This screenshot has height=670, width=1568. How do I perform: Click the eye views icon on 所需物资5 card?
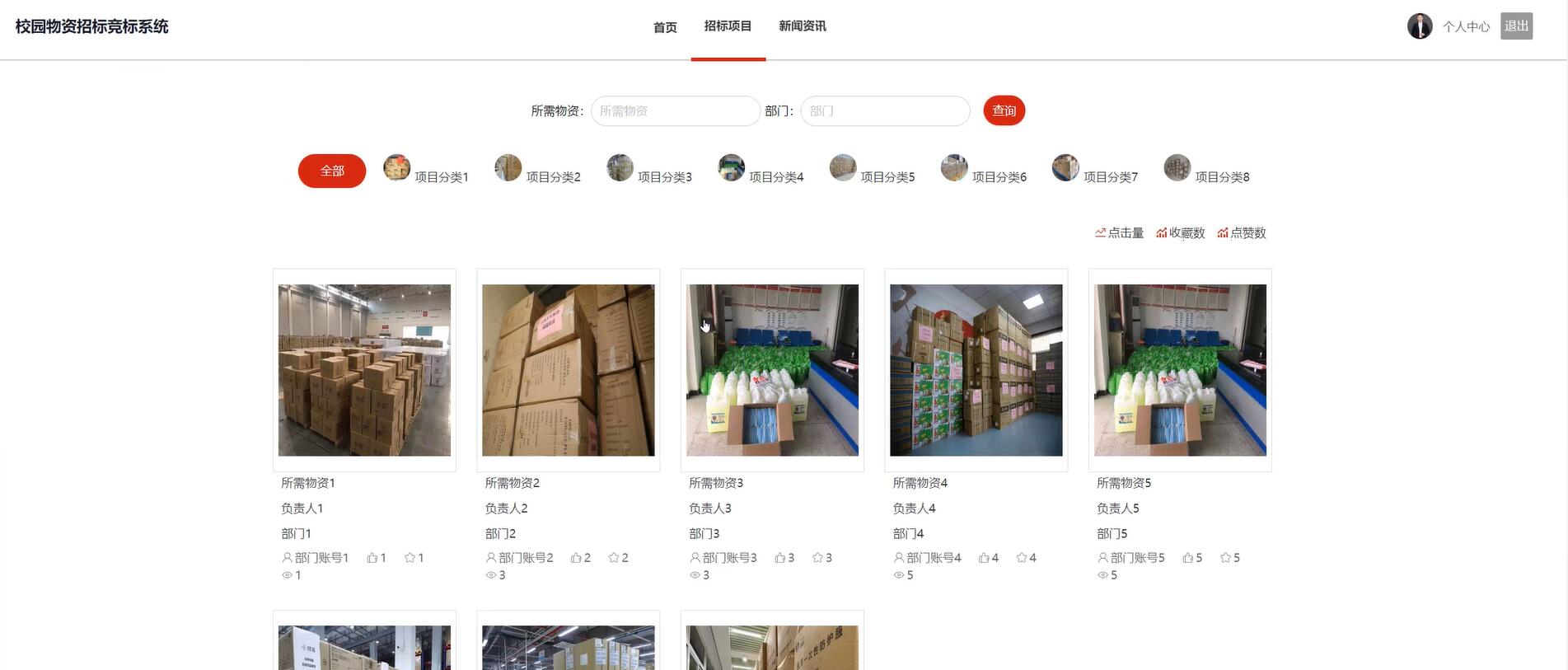pos(1102,575)
